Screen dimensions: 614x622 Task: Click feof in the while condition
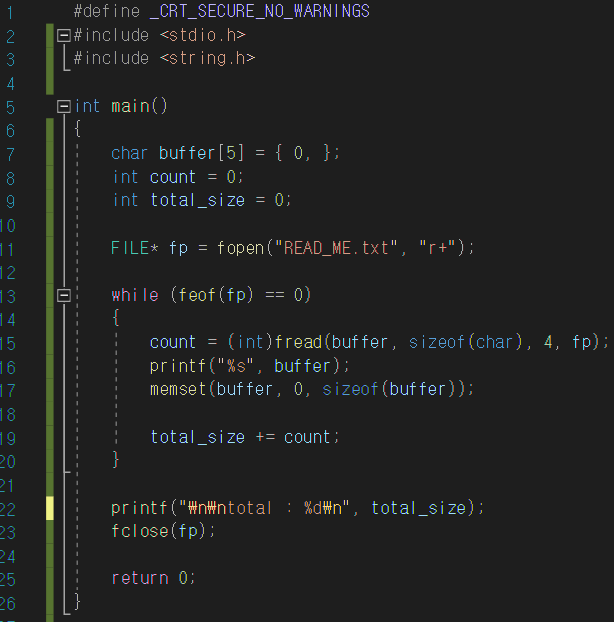[197, 295]
